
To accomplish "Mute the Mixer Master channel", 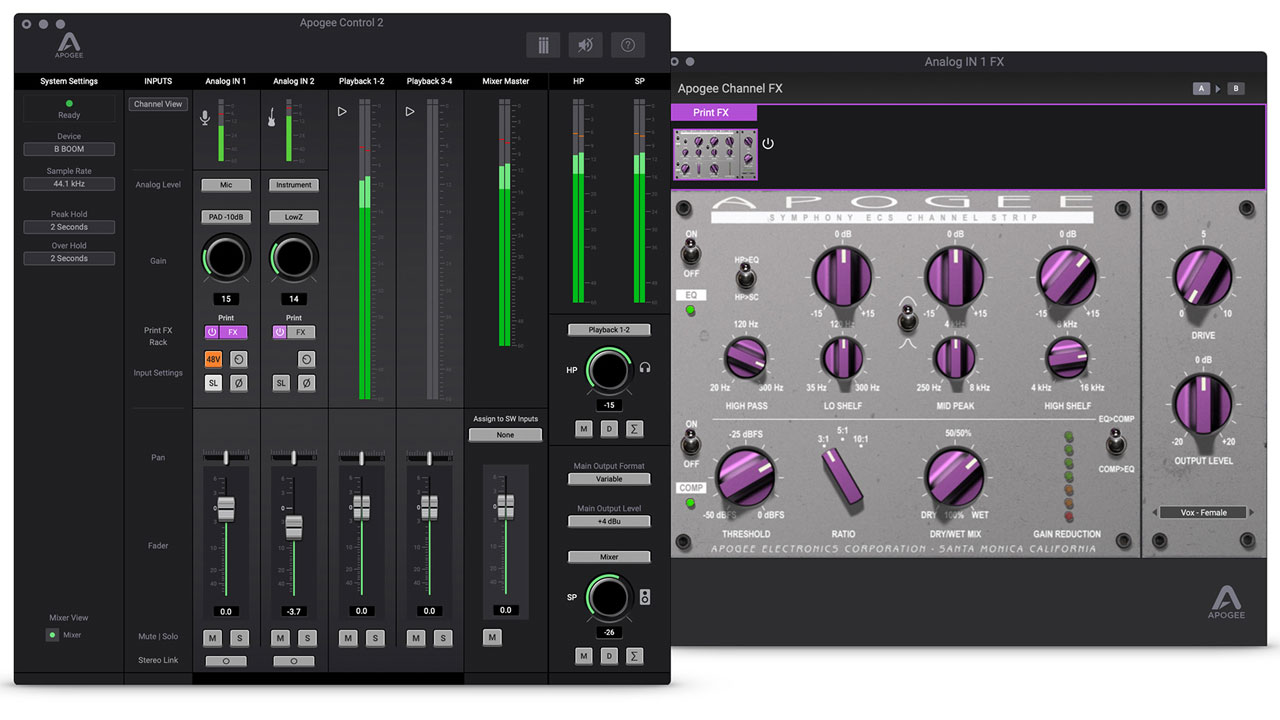I will (x=491, y=637).
